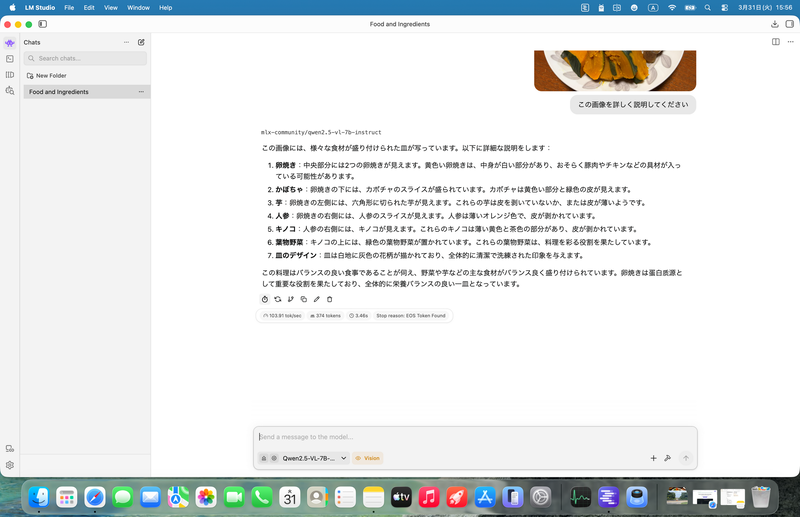The height and width of the screenshot is (517, 800).
Task: Click the message input field
Action: [x=475, y=437]
